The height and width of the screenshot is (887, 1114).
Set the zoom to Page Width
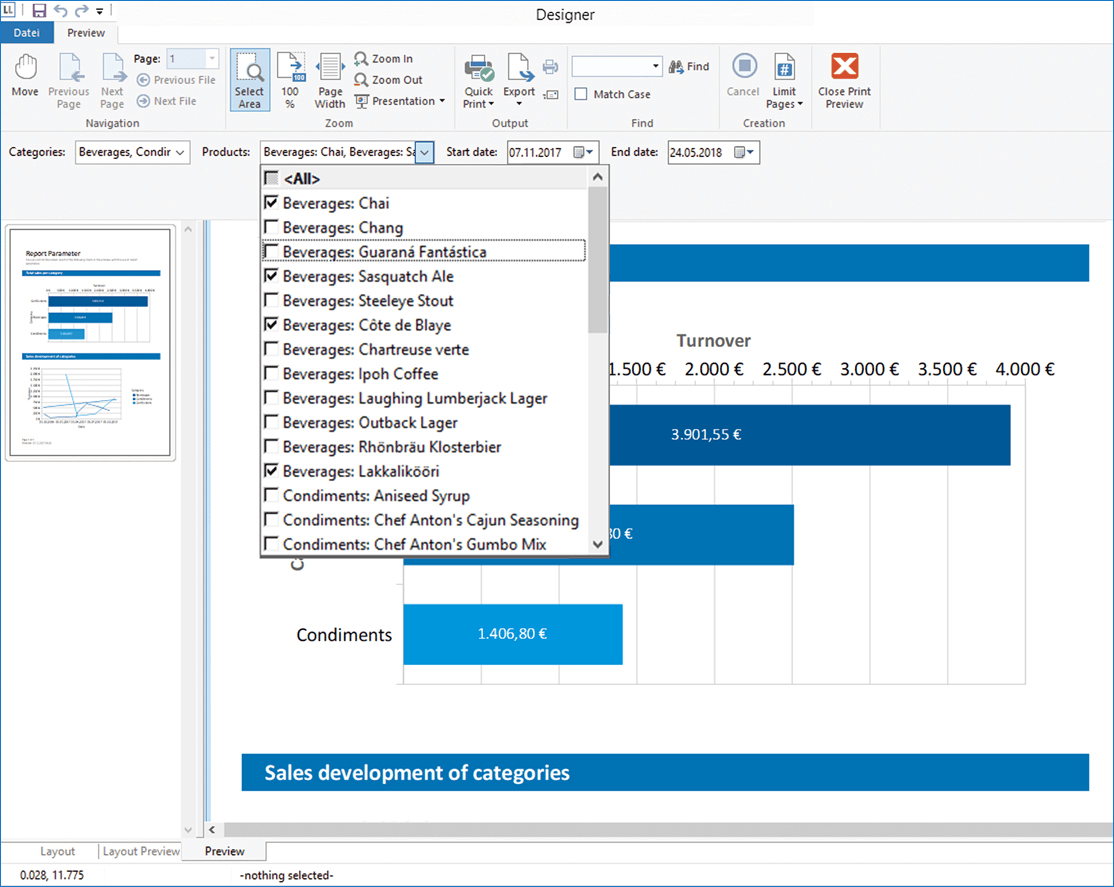(x=330, y=80)
